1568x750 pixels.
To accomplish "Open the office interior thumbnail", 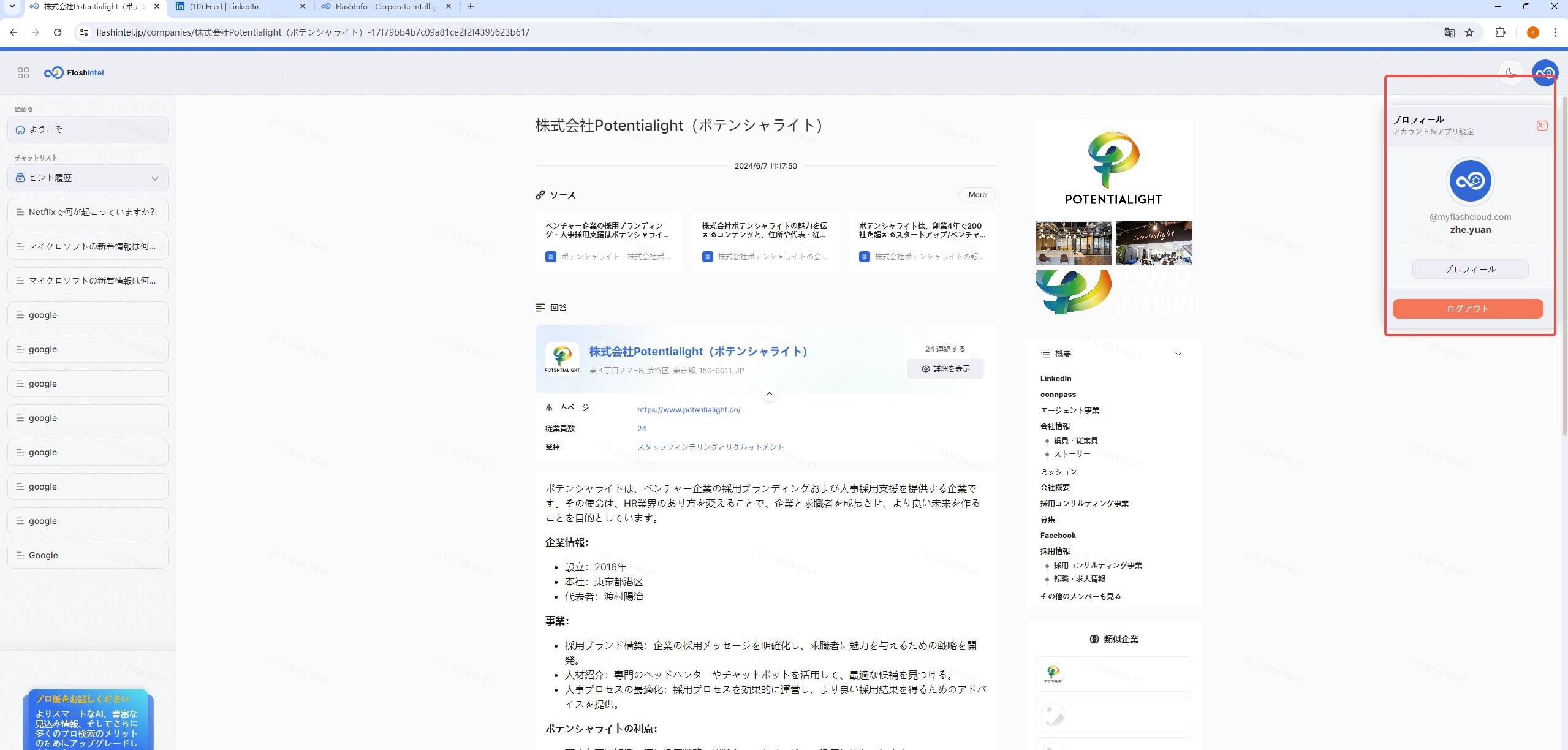I will [x=1073, y=243].
